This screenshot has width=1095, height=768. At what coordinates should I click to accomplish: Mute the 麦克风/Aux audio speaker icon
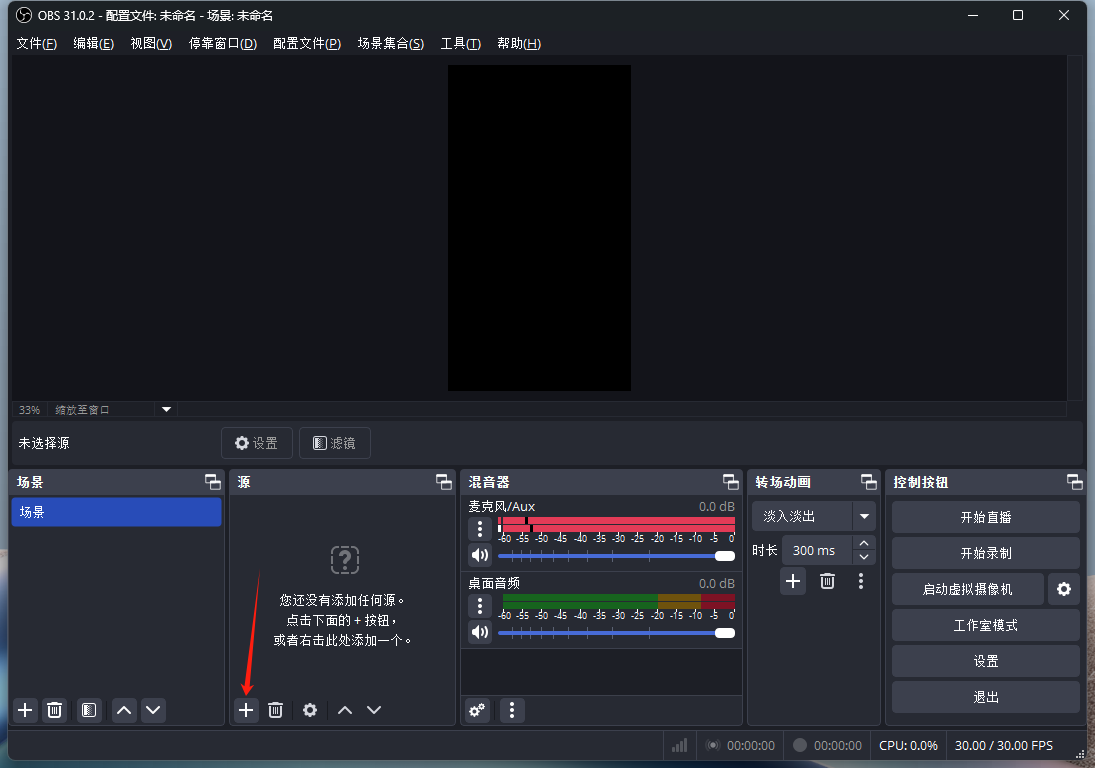click(x=480, y=555)
